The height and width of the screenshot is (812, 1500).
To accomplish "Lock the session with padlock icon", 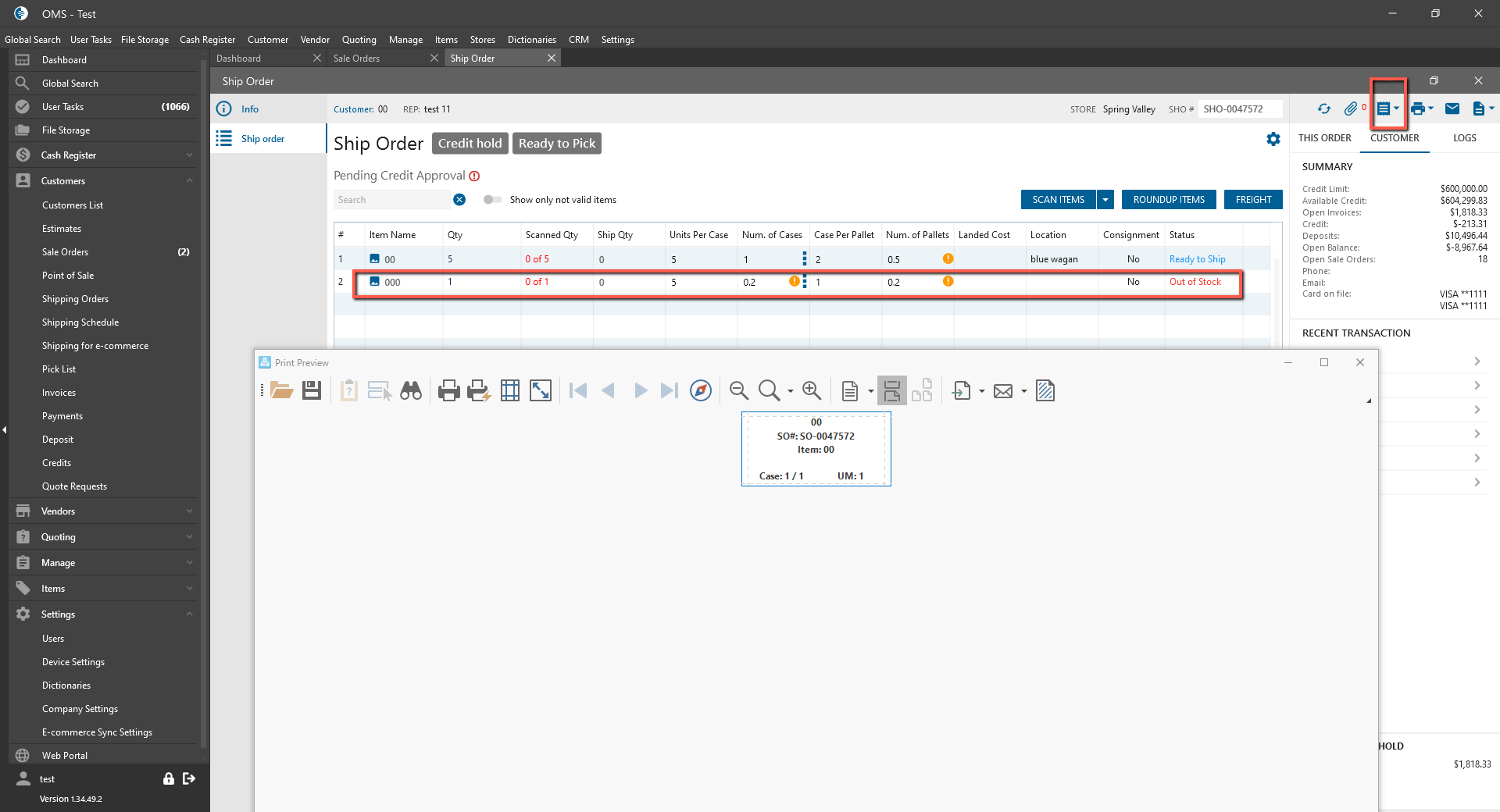I will click(169, 778).
